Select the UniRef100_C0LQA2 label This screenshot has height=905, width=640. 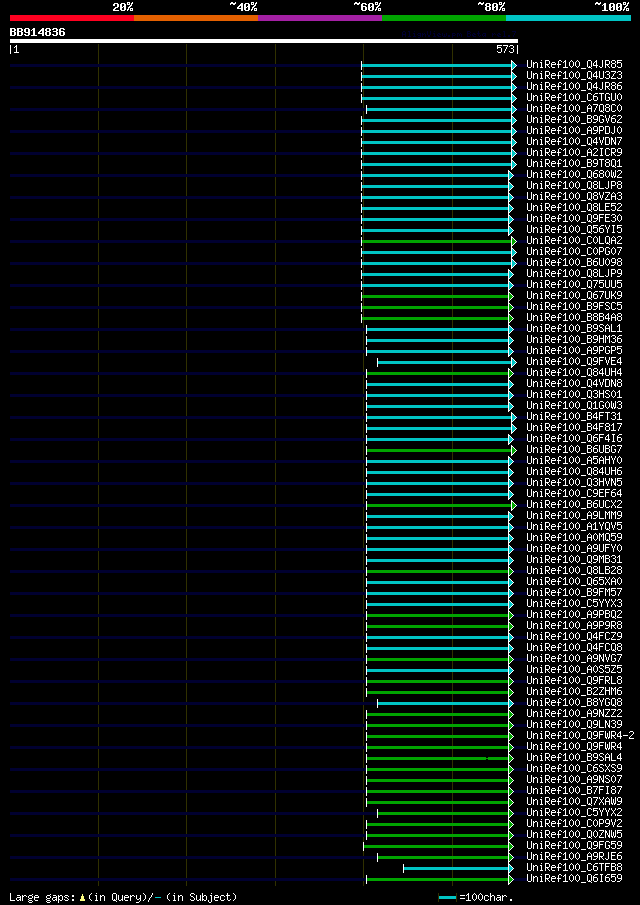click(574, 241)
